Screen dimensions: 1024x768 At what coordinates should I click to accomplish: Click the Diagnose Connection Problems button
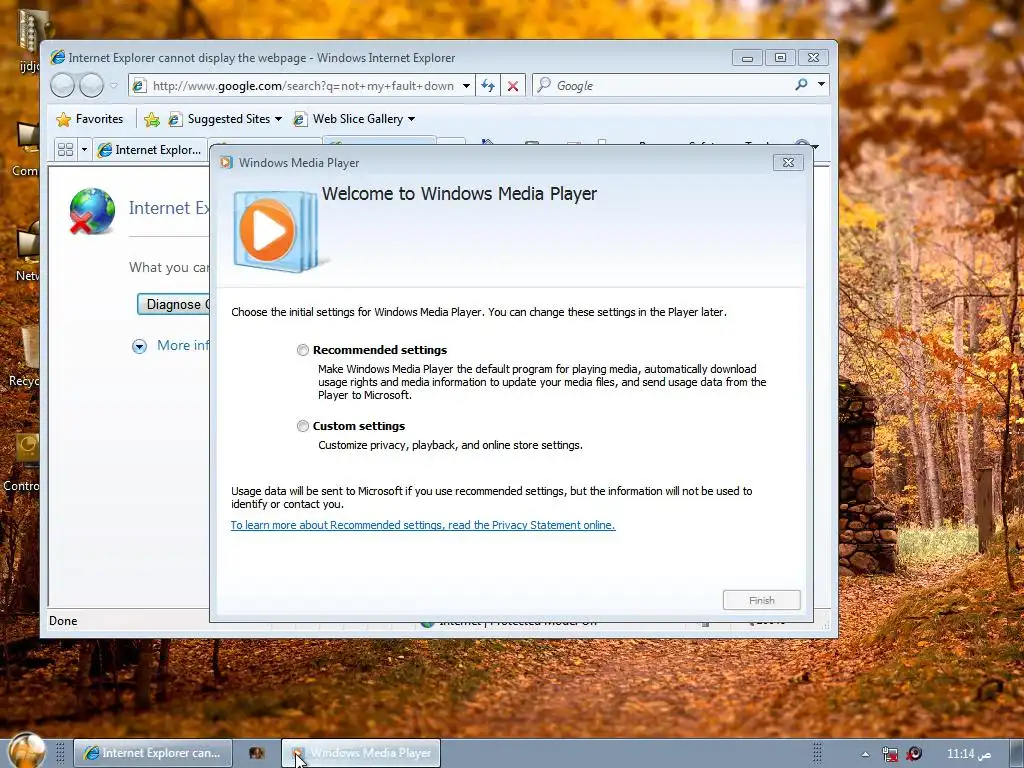174,304
